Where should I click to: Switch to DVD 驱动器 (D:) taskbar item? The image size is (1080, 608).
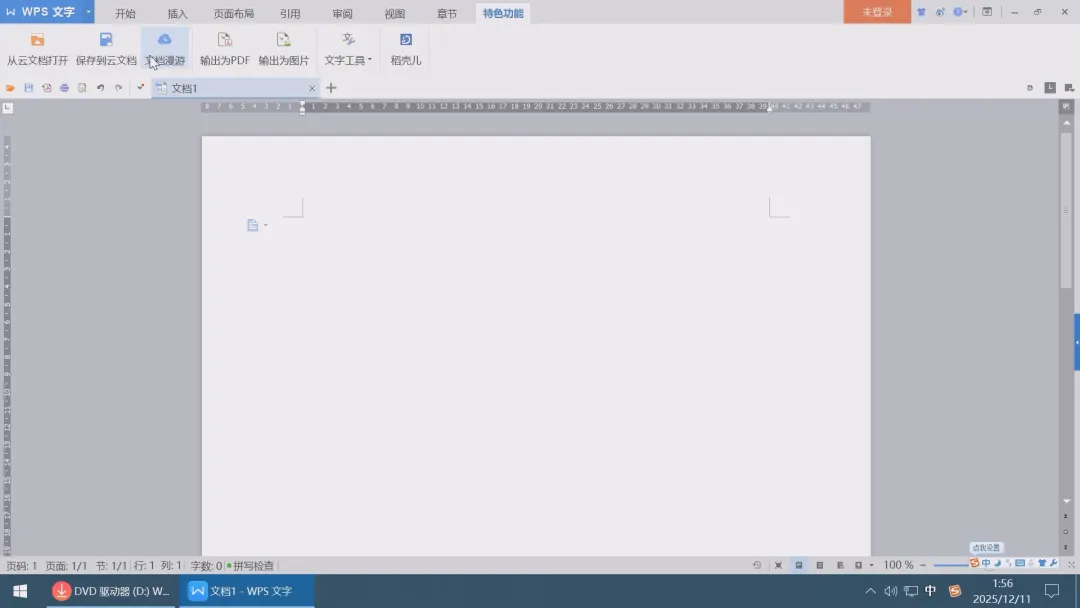click(111, 591)
